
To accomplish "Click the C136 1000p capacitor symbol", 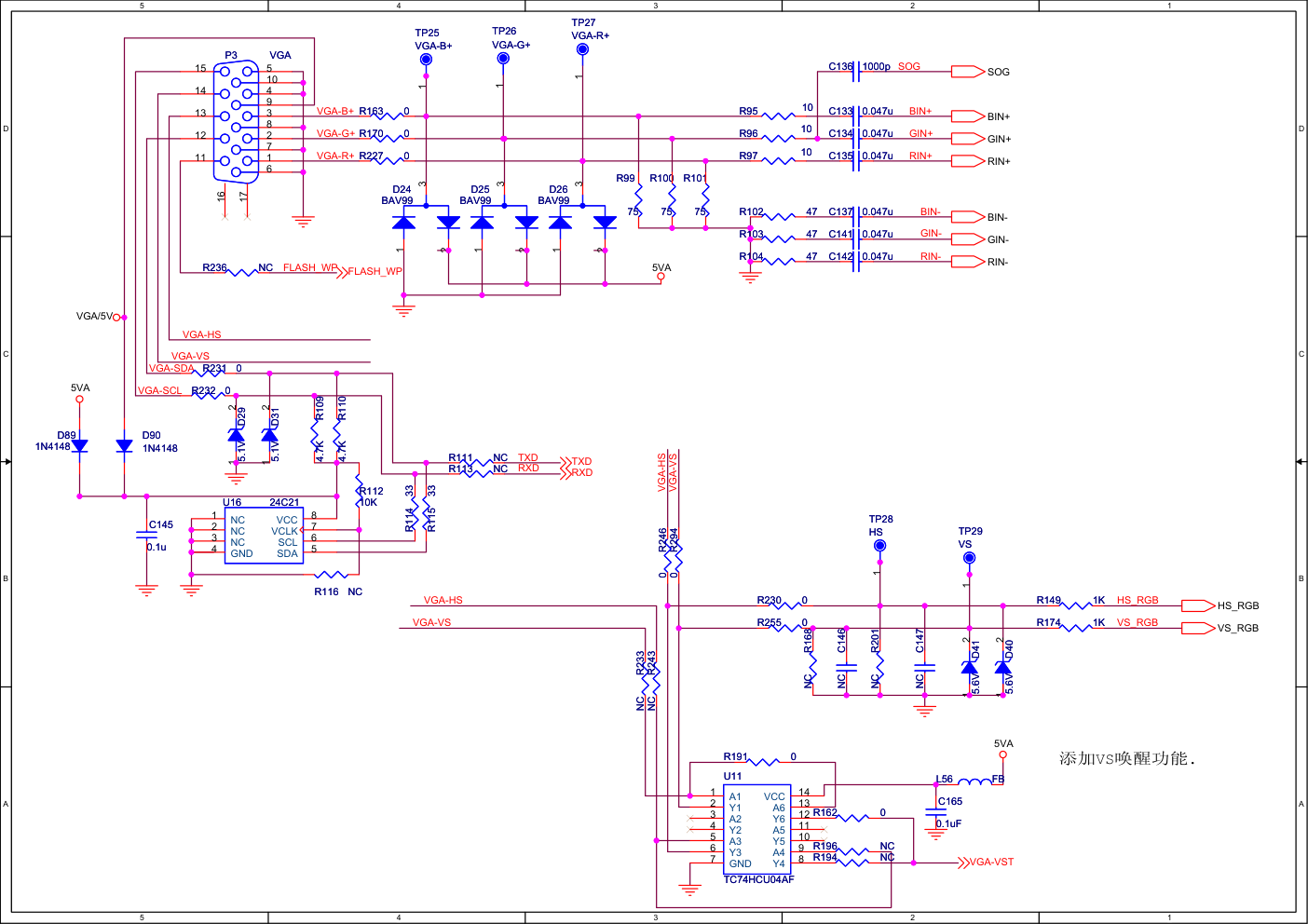I will pyautogui.click(x=856, y=72).
